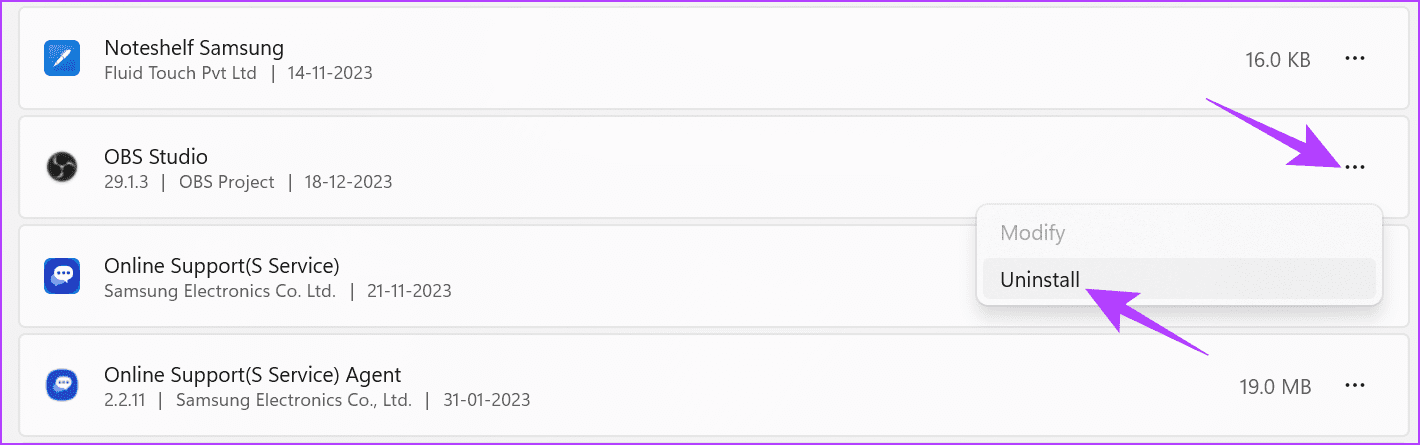This screenshot has width=1420, height=446.
Task: Select the Modify menu entry
Action: point(1033,233)
